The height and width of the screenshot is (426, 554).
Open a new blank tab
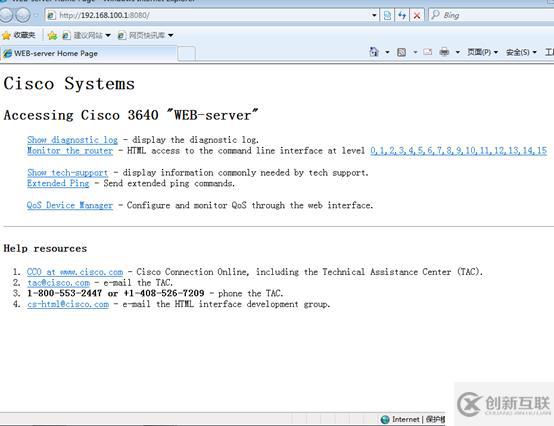click(186, 54)
